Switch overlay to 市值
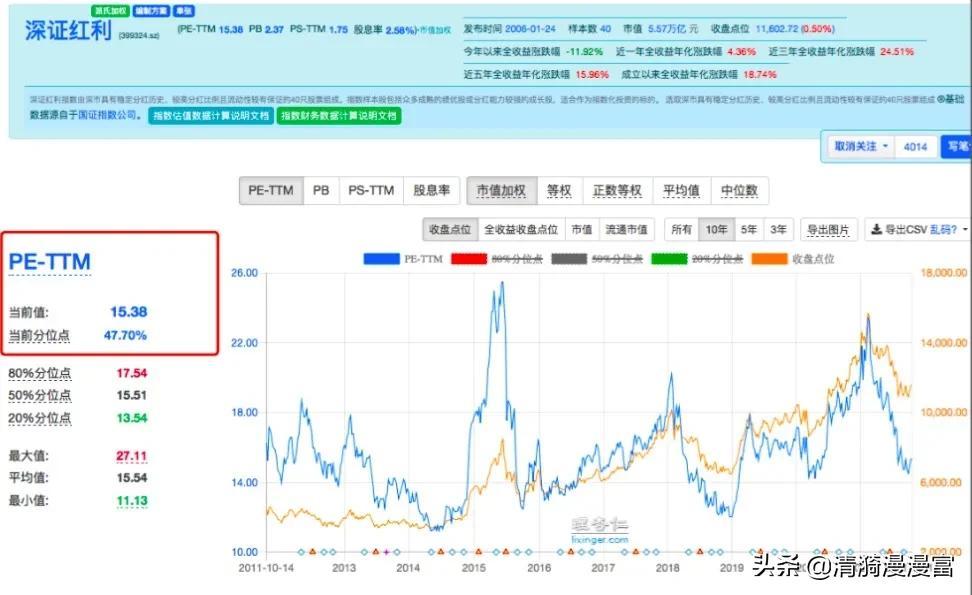The height and width of the screenshot is (595, 972). [x=581, y=229]
